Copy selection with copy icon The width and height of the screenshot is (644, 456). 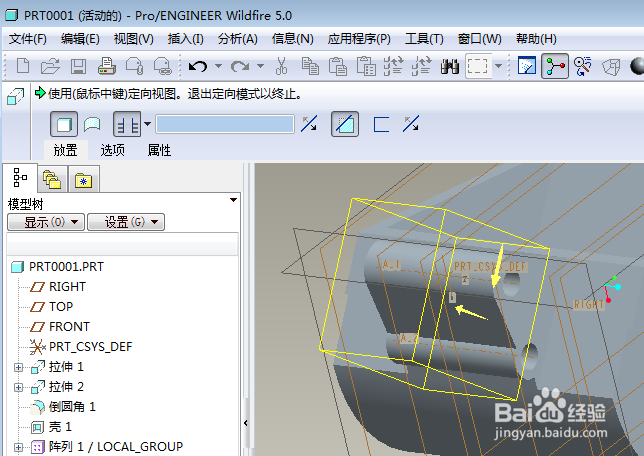pos(310,66)
